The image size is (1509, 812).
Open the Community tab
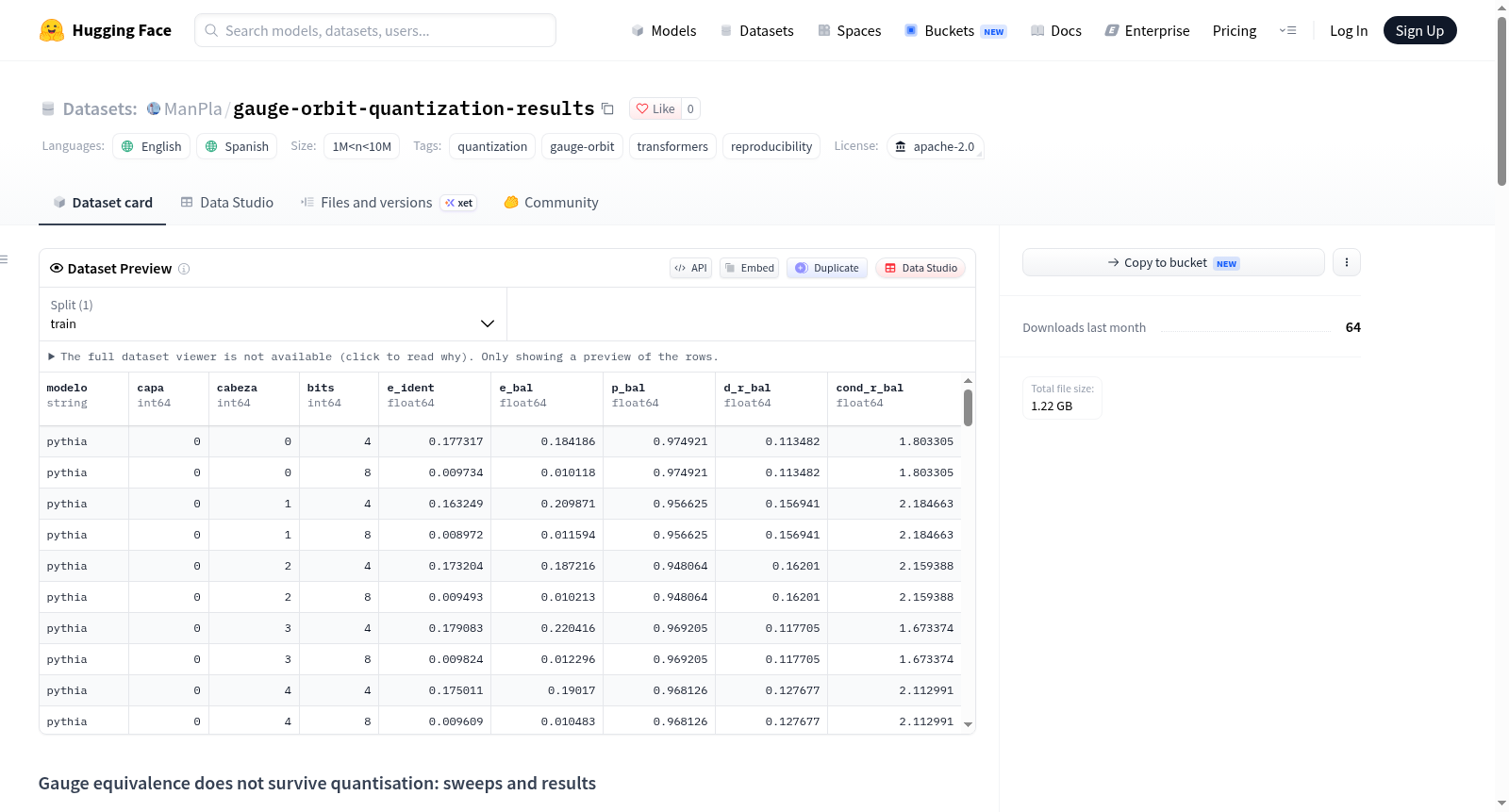pos(551,203)
